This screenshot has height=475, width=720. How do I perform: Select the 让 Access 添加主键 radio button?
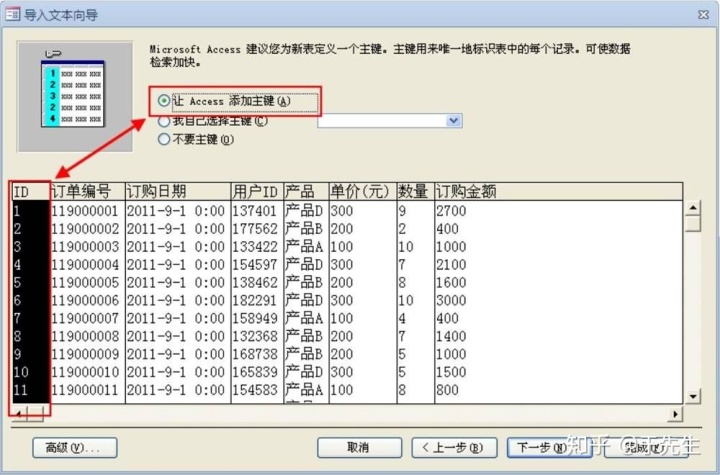164,101
